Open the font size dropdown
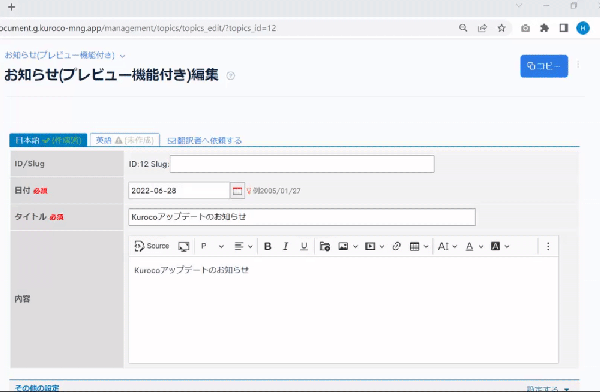The height and width of the screenshot is (392, 600). (x=447, y=246)
